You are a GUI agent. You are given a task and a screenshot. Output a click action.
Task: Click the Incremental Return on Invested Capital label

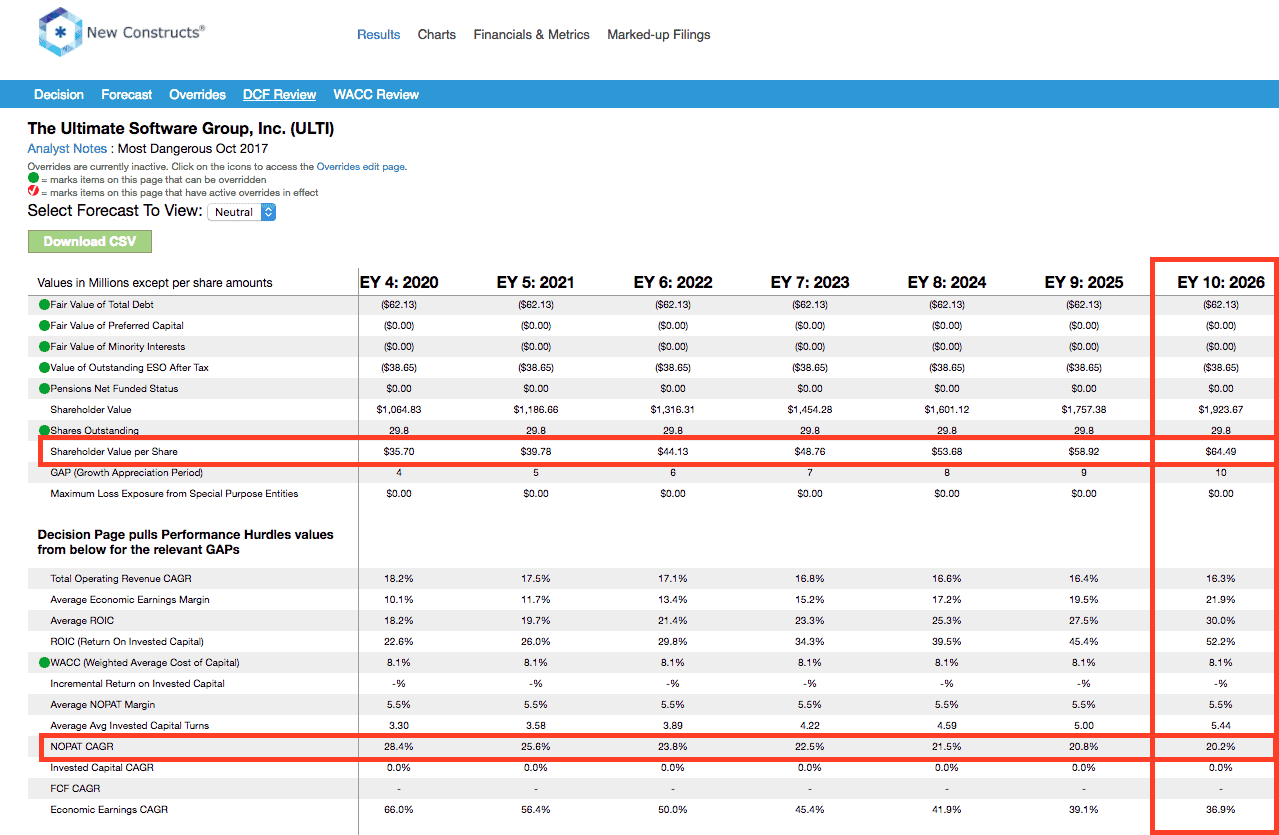coord(138,683)
